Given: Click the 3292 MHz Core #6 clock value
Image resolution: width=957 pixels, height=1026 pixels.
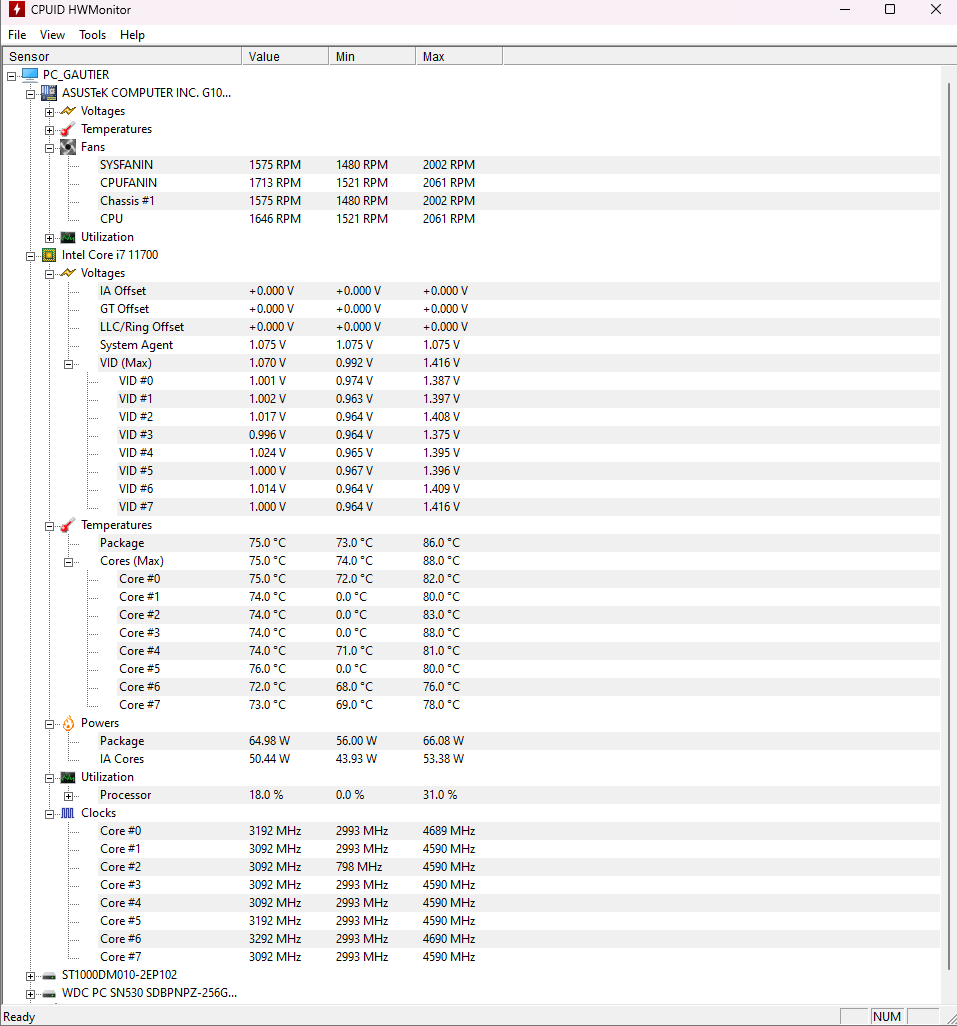Looking at the screenshot, I should (x=275, y=938).
